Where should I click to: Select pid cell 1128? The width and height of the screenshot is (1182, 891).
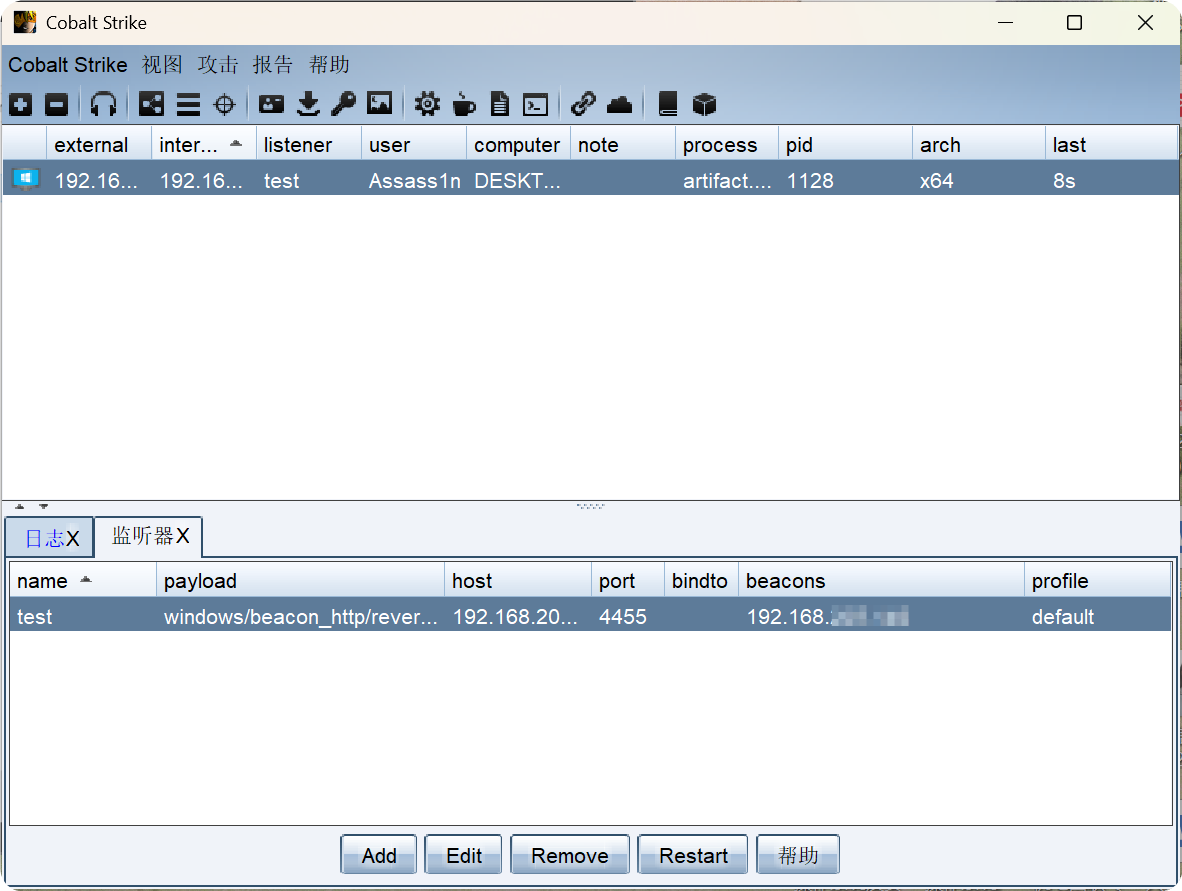846,181
